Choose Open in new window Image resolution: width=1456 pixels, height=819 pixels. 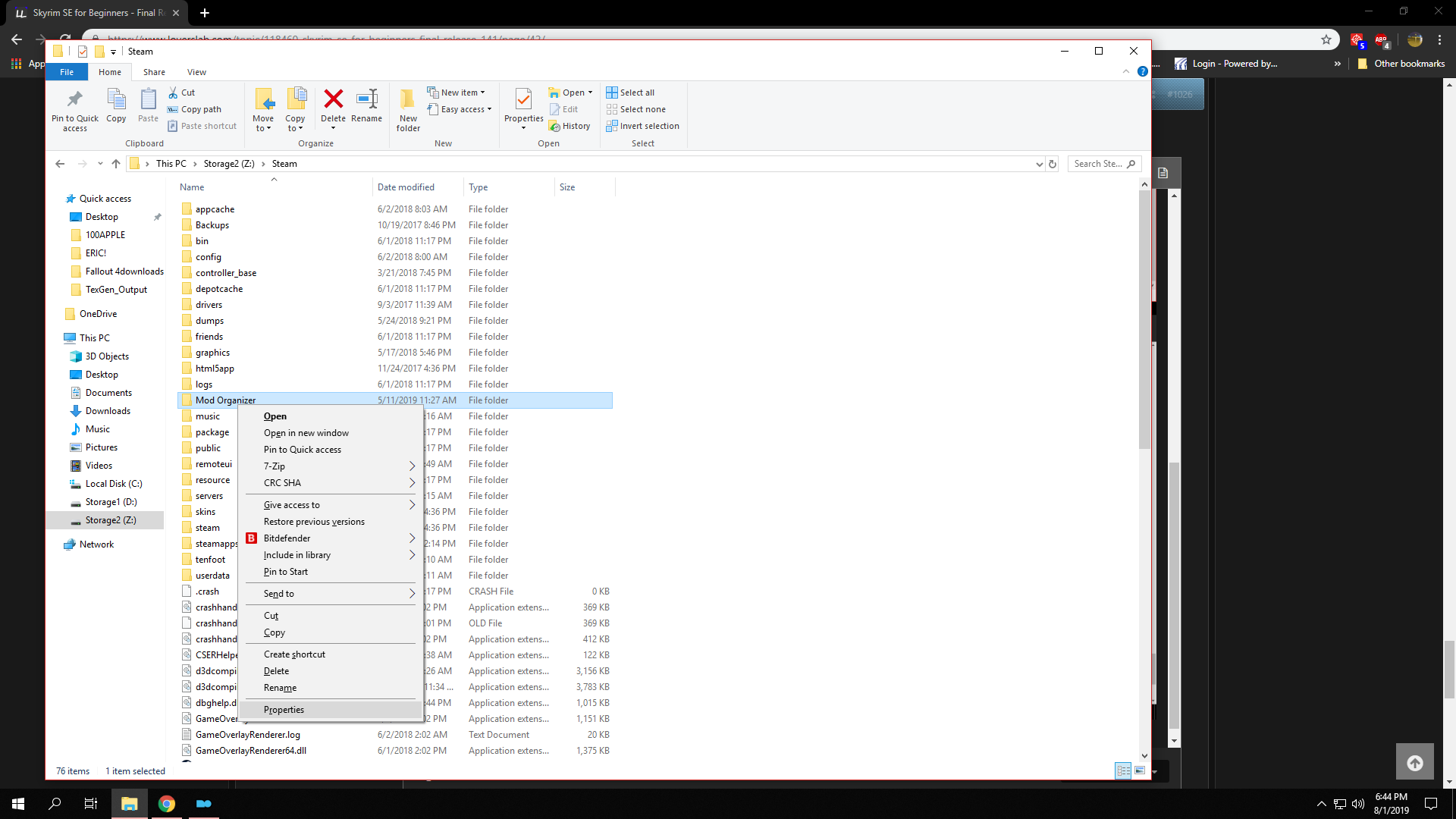(x=331, y=433)
